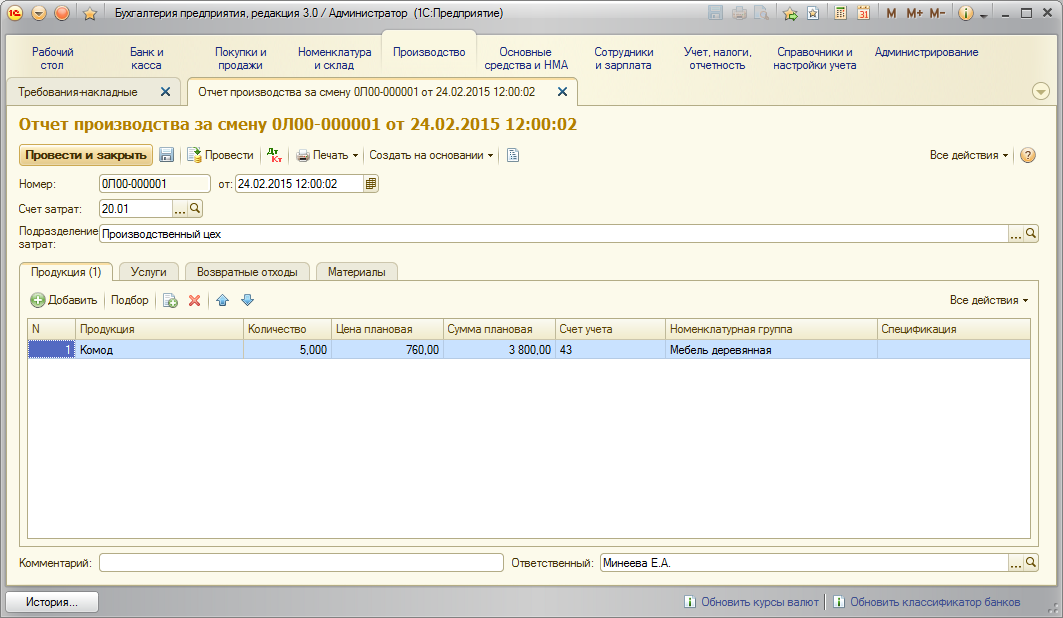Click the Подбор button
Viewport: 1063px width, 618px height.
129,300
